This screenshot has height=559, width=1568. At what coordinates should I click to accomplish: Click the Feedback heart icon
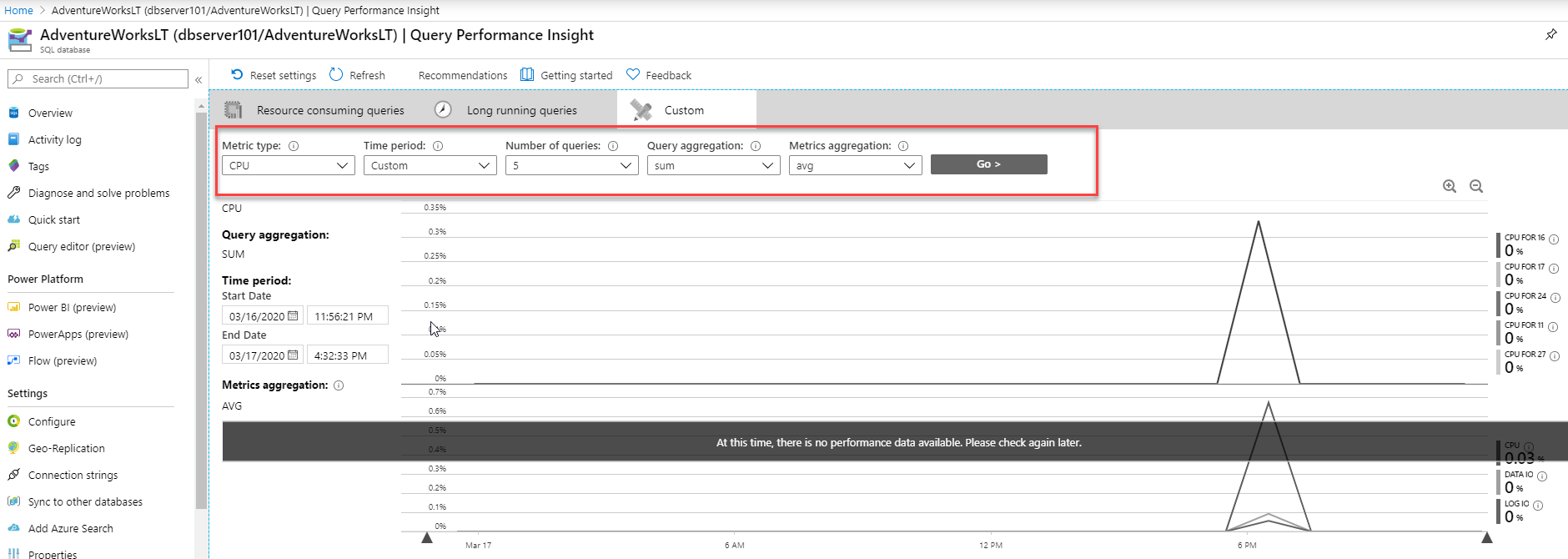[x=633, y=74]
